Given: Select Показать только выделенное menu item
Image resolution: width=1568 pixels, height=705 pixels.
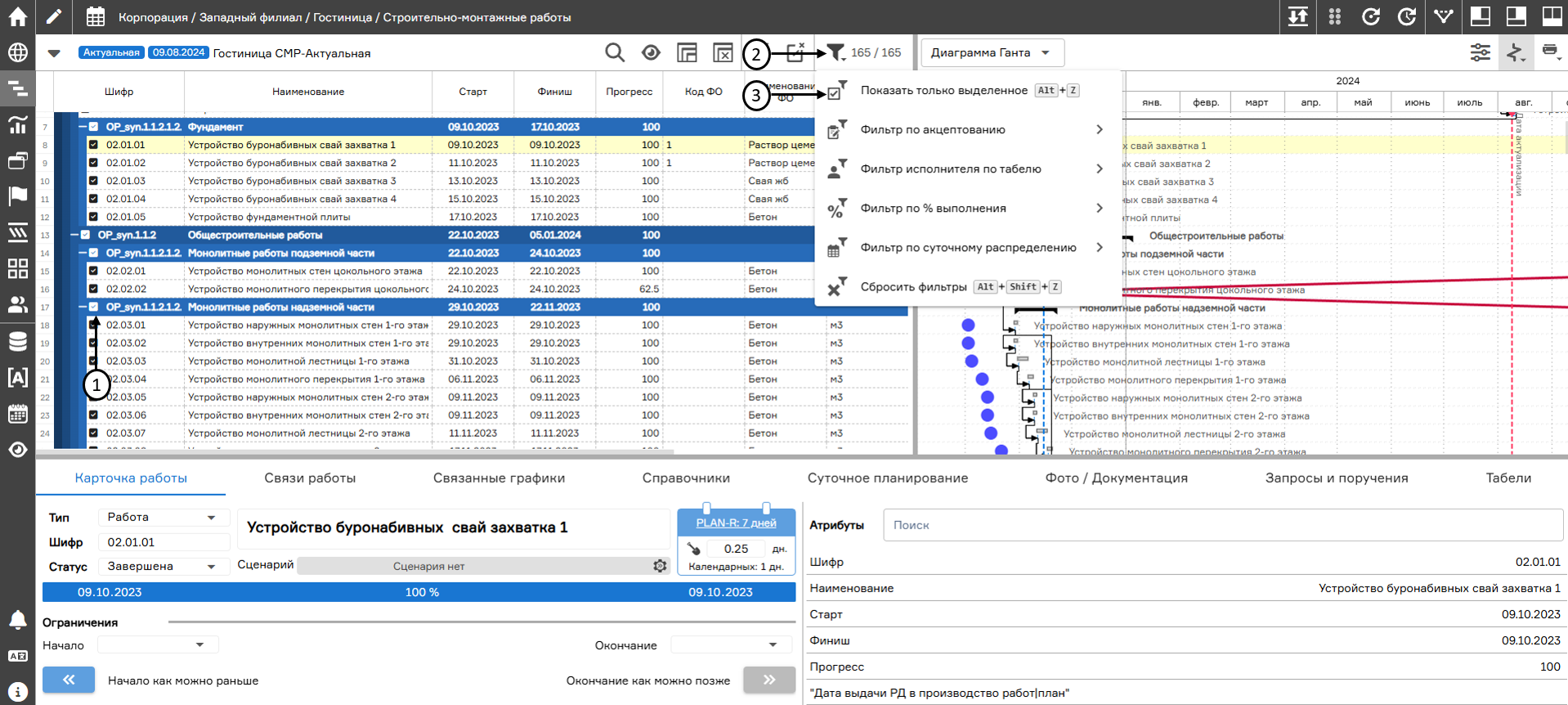Looking at the screenshot, I should tap(970, 90).
